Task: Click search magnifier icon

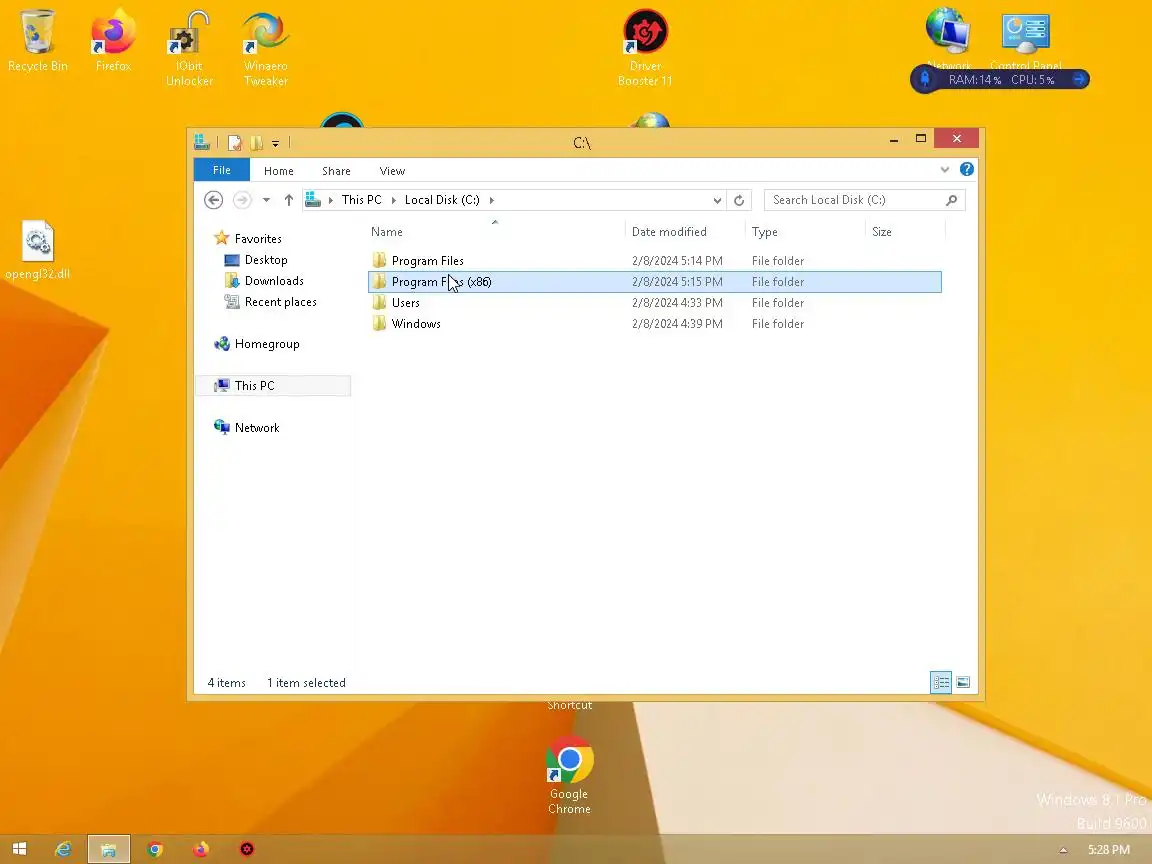Action: point(951,200)
